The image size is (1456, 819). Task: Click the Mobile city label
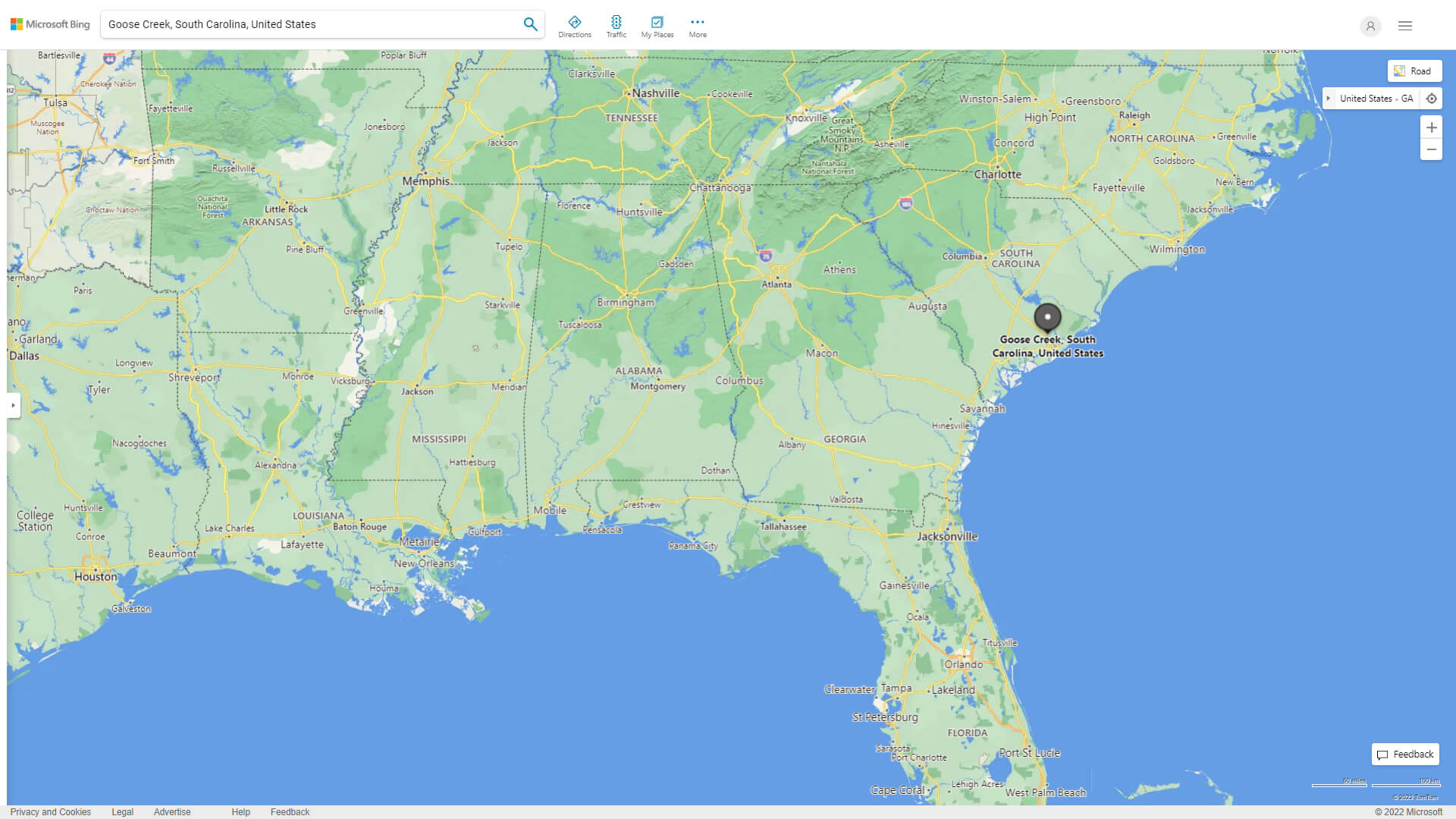pos(550,510)
